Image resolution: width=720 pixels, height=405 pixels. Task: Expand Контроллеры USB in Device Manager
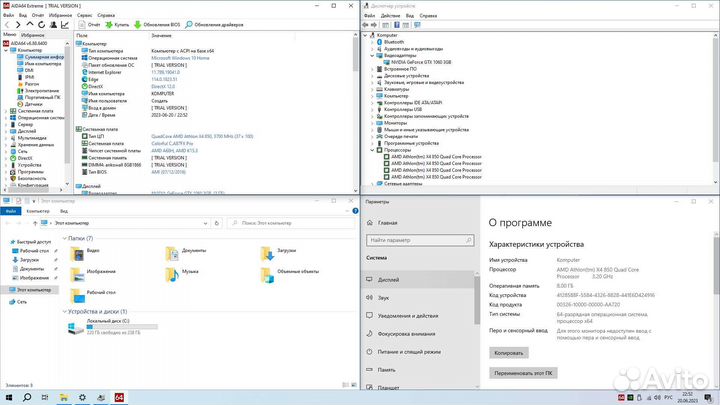372,110
